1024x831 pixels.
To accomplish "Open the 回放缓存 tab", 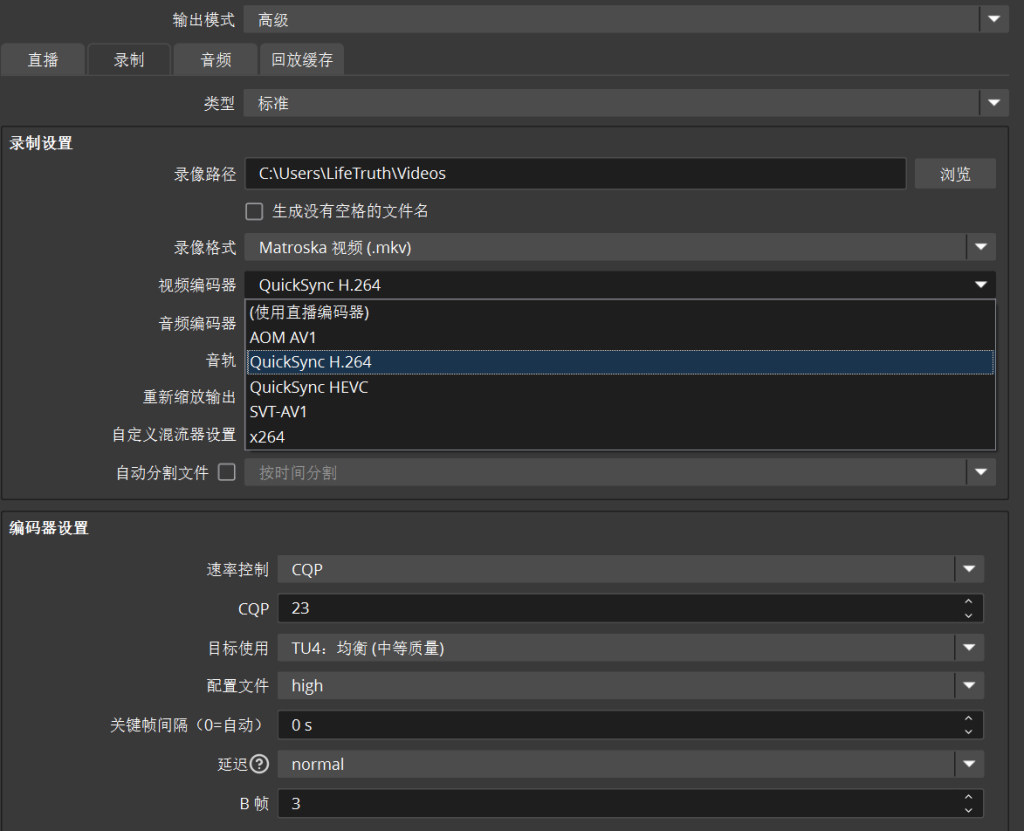I will (302, 60).
